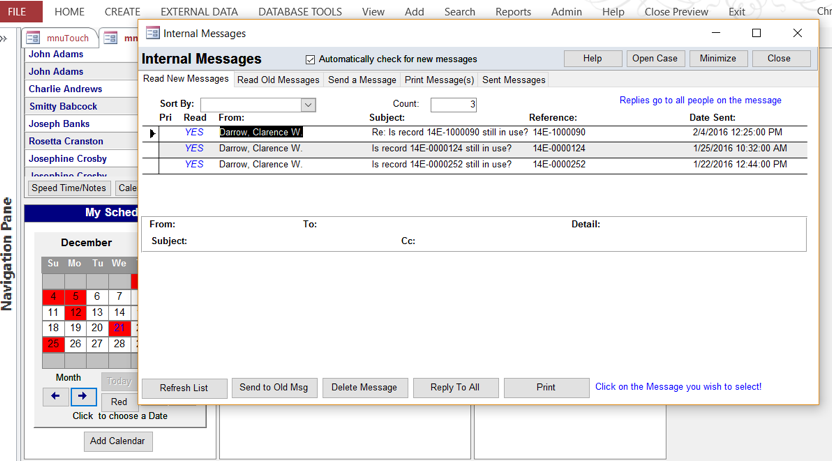Click the mnuTouch form tab icon
Image resolution: width=832 pixels, height=461 pixels.
(33, 38)
